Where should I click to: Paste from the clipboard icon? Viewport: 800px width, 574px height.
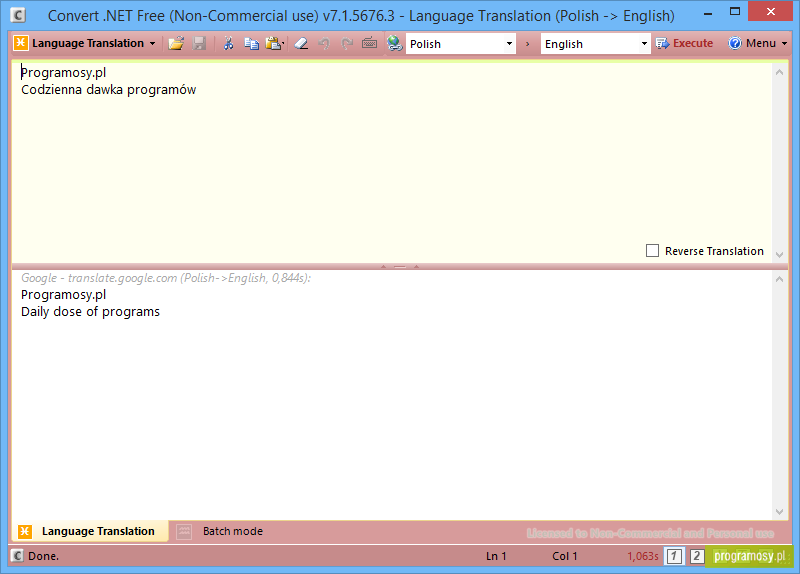(273, 43)
